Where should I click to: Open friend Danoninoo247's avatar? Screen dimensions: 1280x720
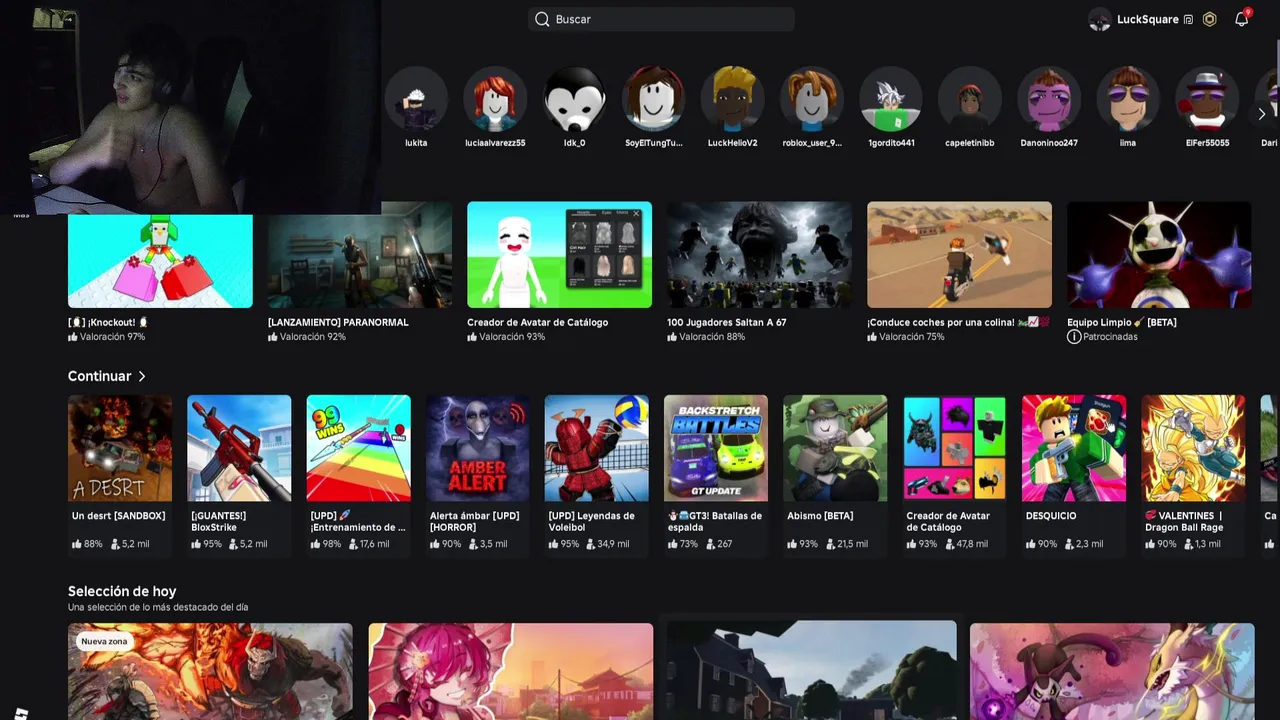point(1049,98)
